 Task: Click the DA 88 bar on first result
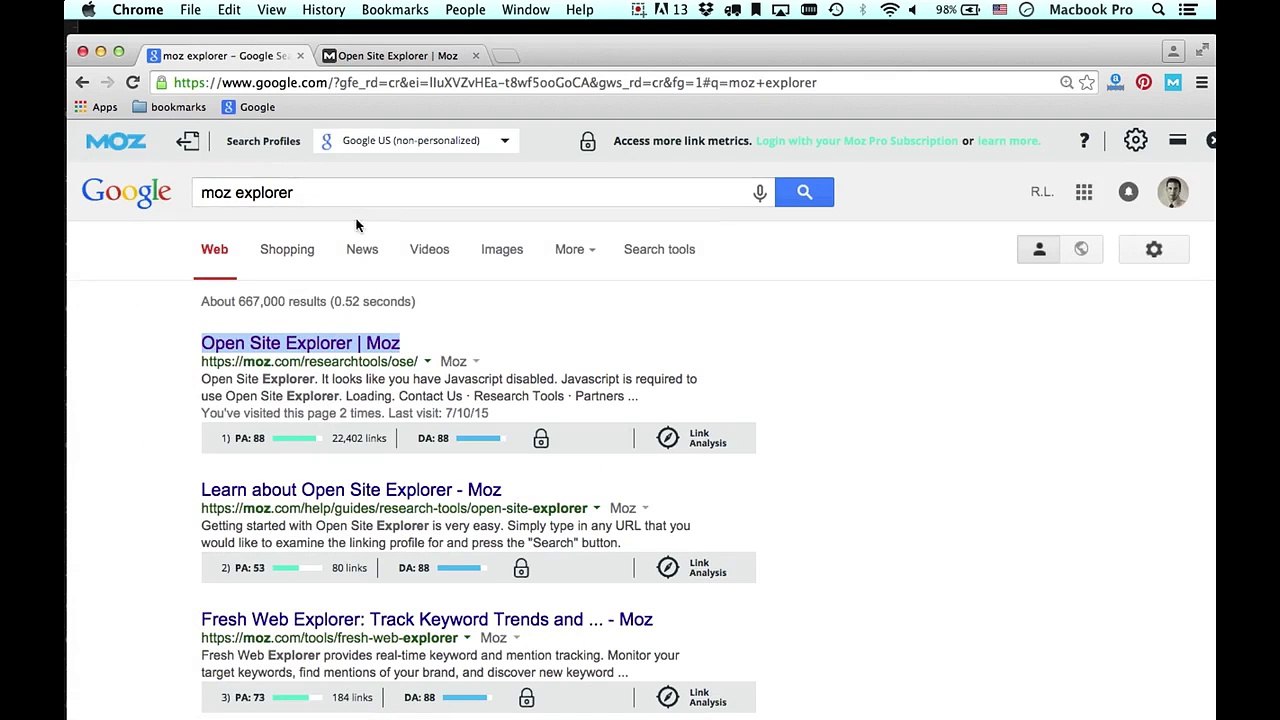[479, 438]
